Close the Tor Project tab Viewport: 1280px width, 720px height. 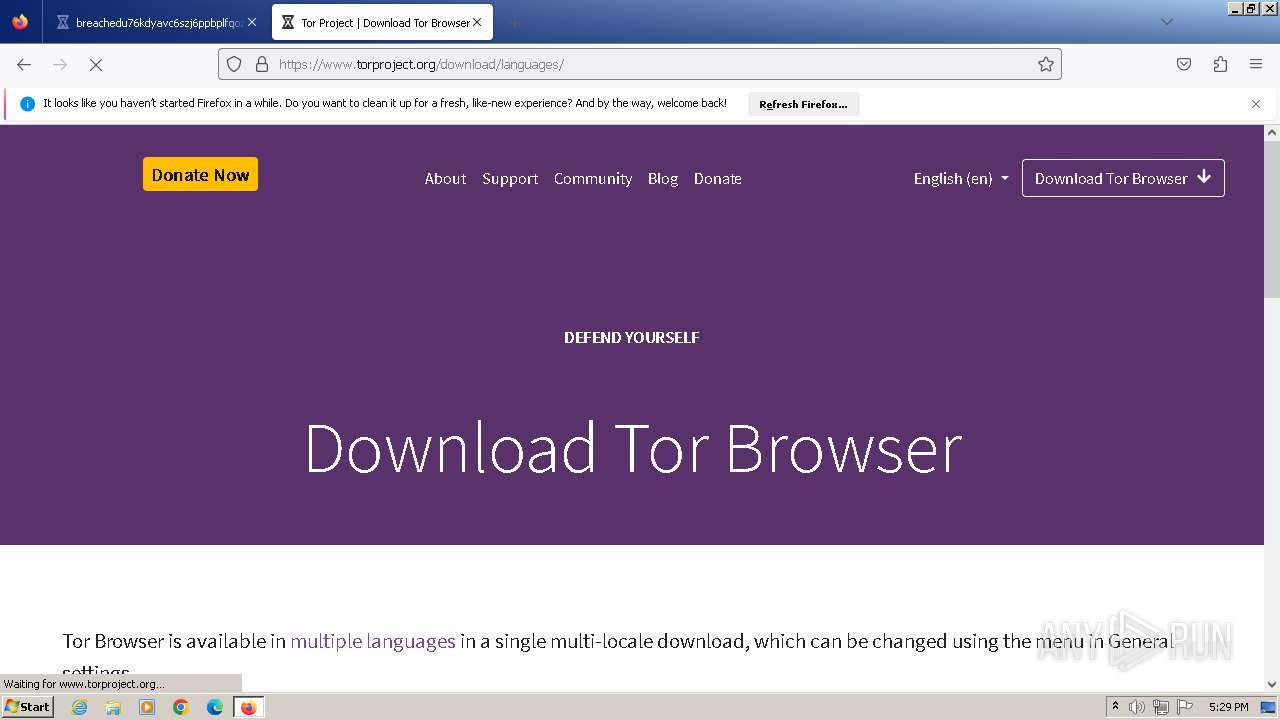(477, 22)
